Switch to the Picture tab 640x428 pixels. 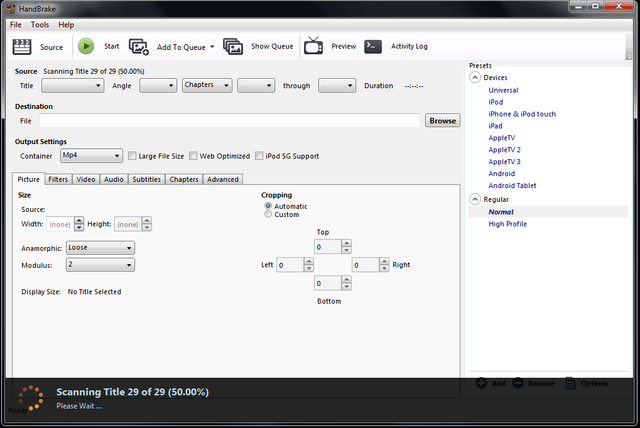click(29, 179)
